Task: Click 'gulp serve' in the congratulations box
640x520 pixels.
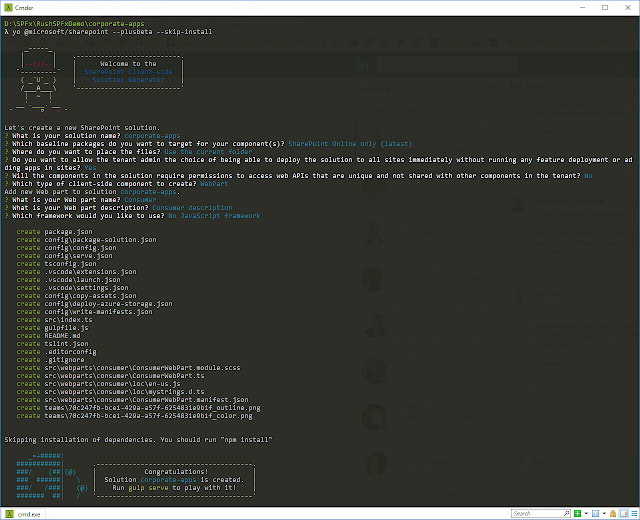Action: coord(148,488)
